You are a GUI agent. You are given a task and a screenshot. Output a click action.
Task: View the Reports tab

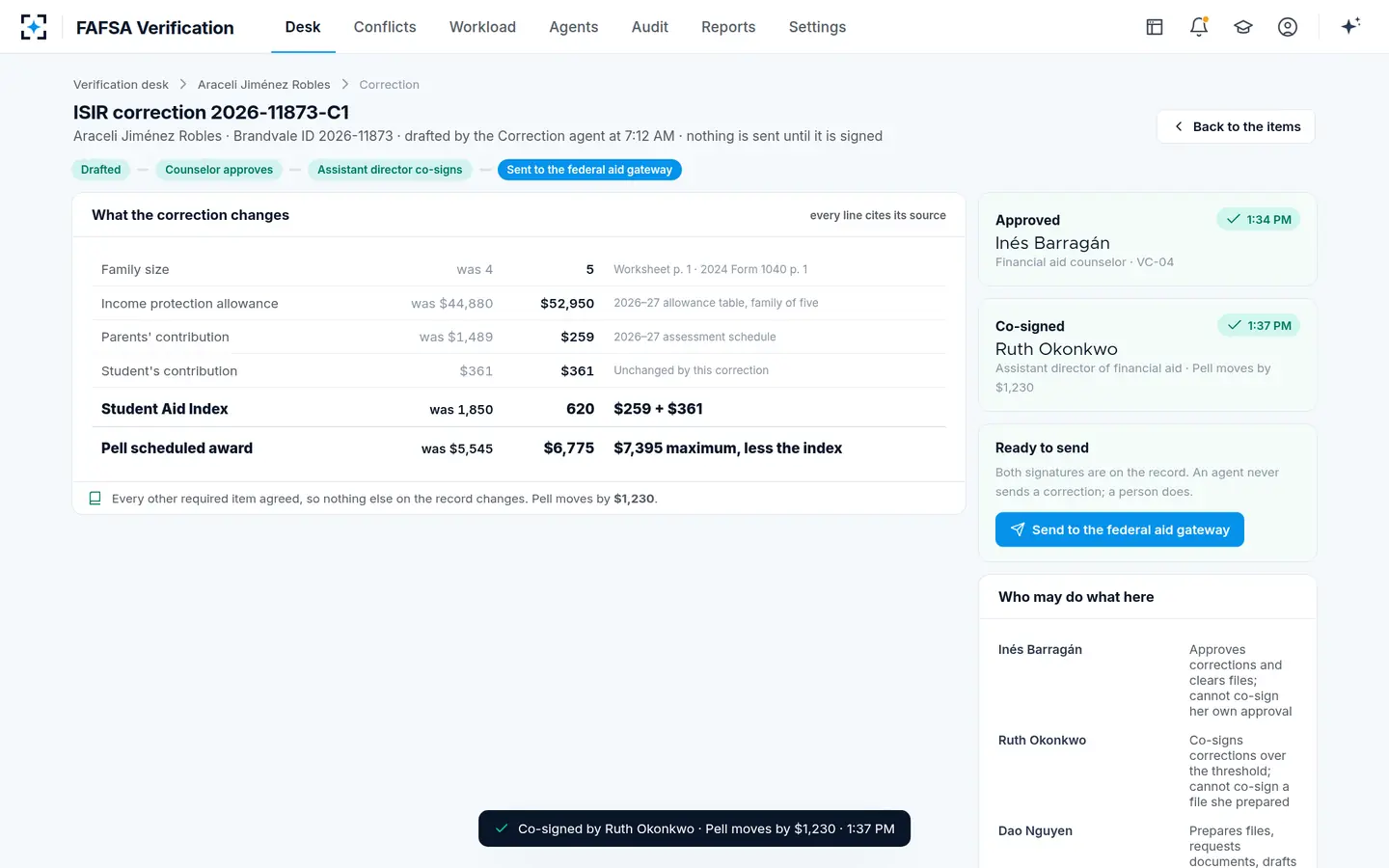(x=728, y=27)
